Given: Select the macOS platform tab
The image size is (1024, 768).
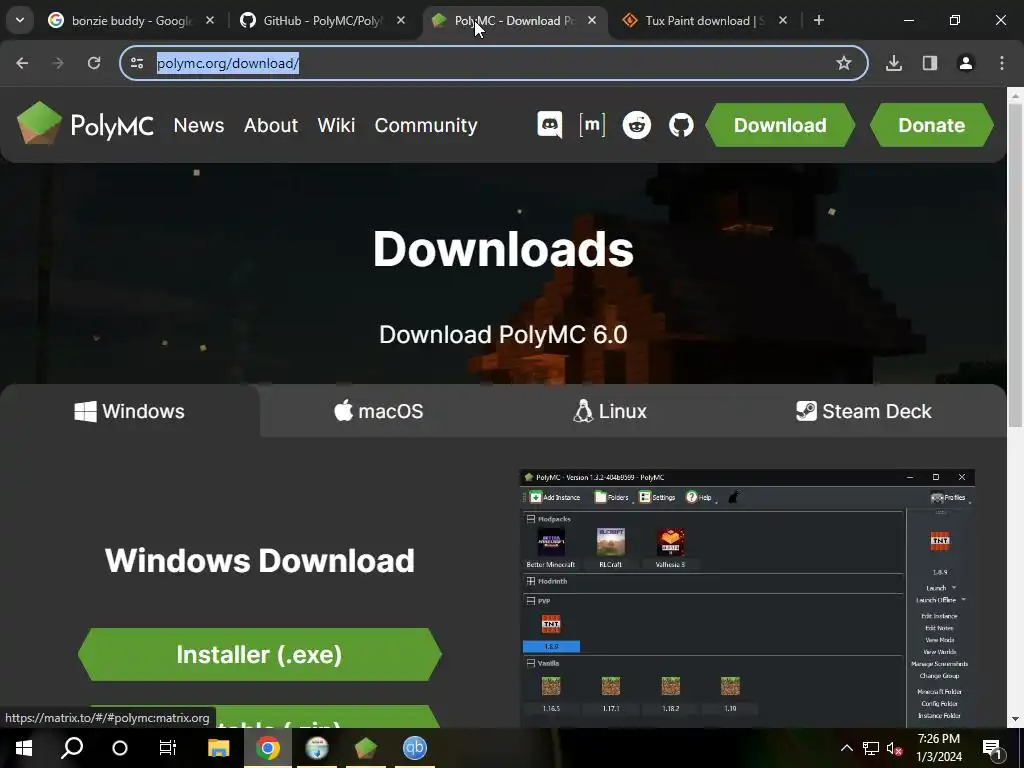Looking at the screenshot, I should tap(379, 411).
